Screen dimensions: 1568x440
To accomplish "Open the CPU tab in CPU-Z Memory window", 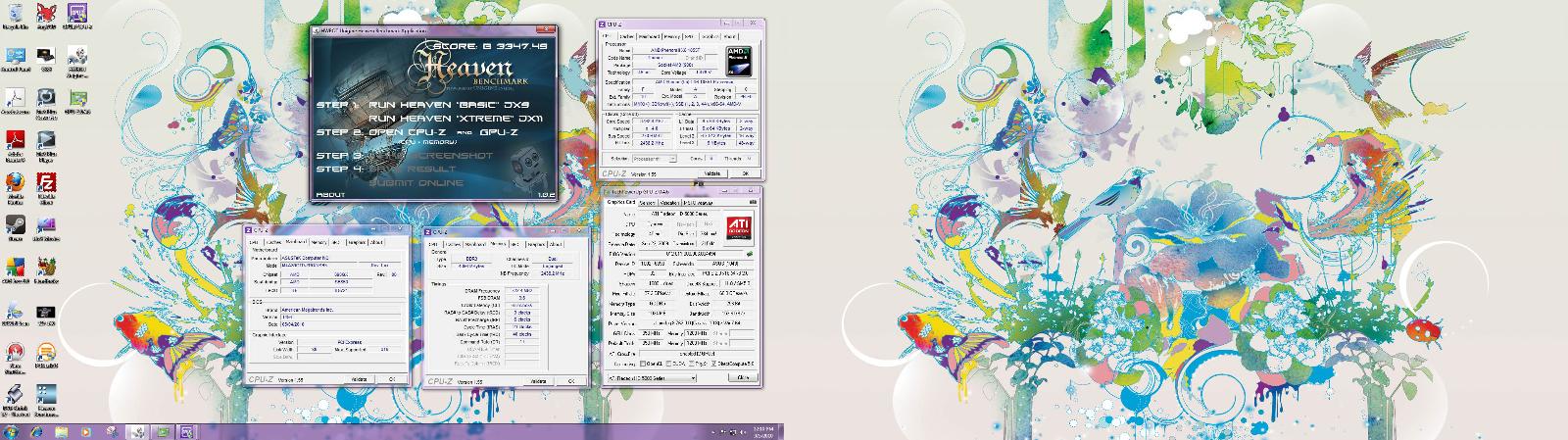I will click(x=432, y=243).
